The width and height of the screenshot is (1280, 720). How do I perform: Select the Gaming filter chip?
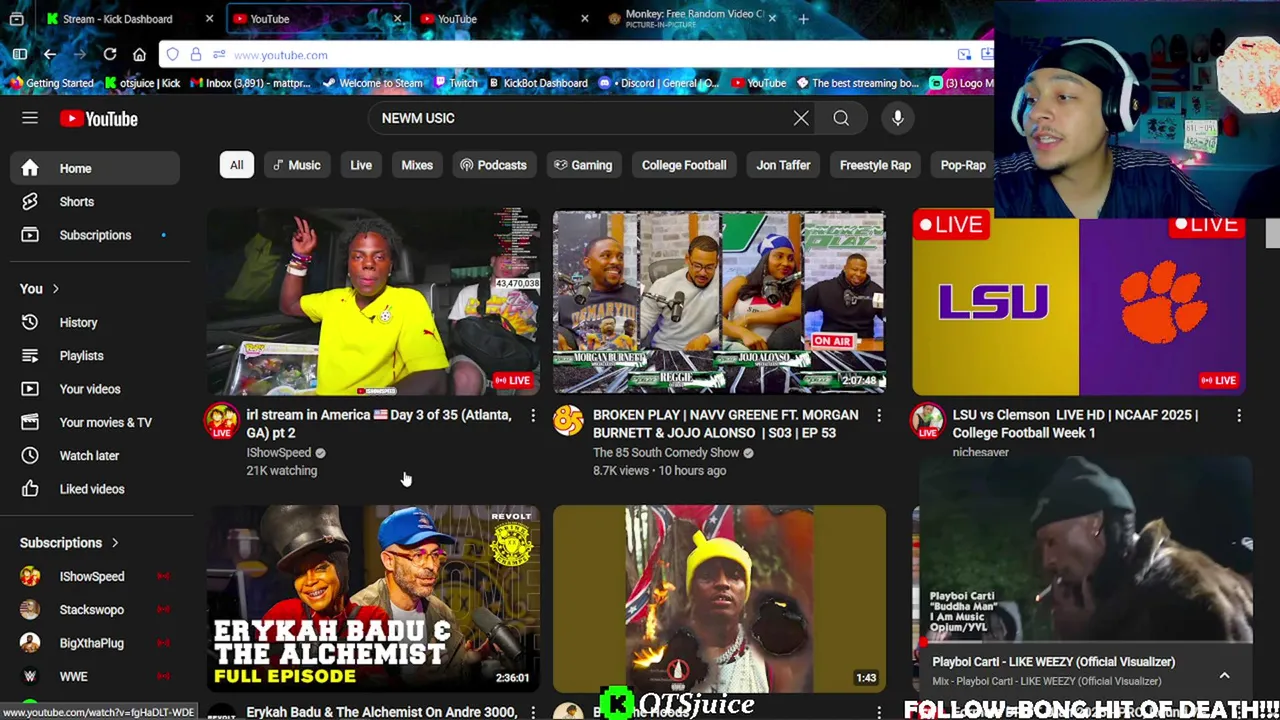[x=584, y=165]
